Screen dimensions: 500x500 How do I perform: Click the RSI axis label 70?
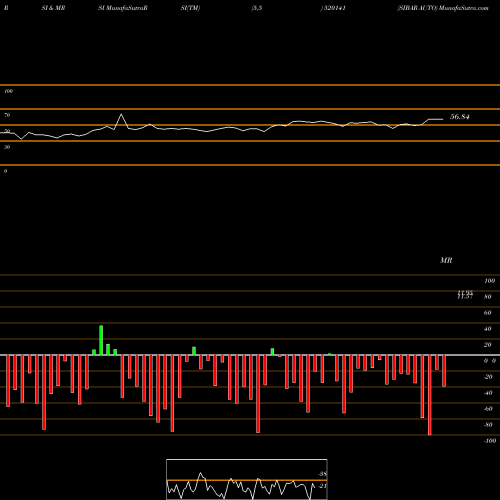7,115
